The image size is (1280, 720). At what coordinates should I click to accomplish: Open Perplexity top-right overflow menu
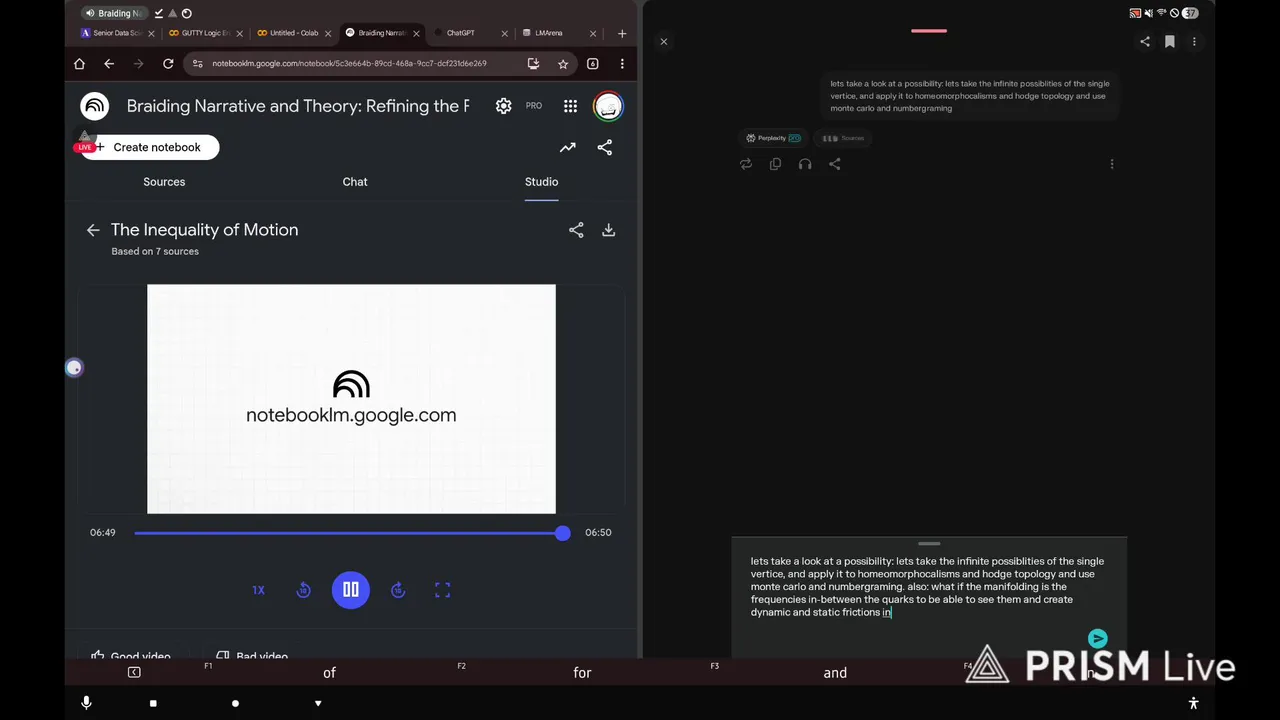(x=1194, y=42)
